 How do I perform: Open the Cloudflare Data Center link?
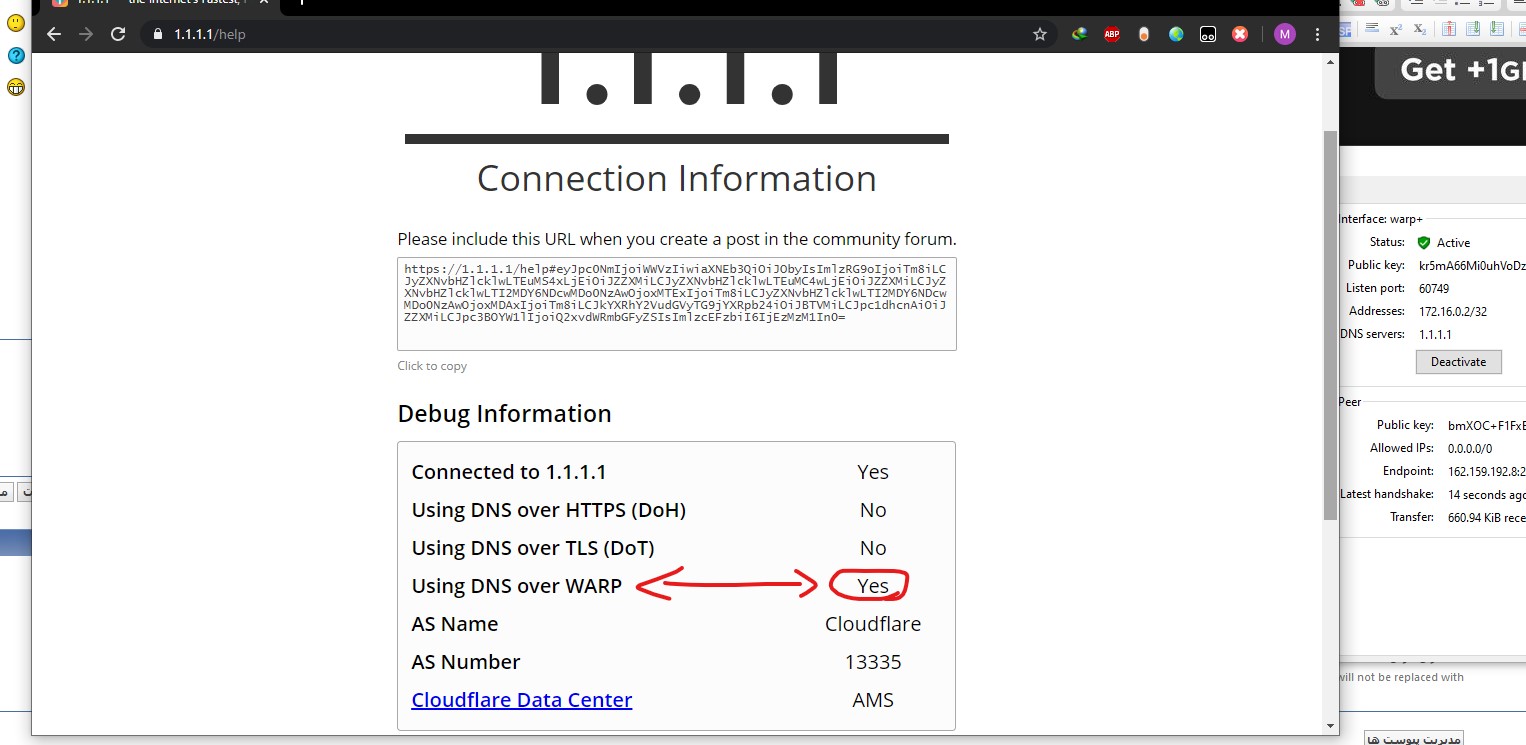click(x=521, y=700)
